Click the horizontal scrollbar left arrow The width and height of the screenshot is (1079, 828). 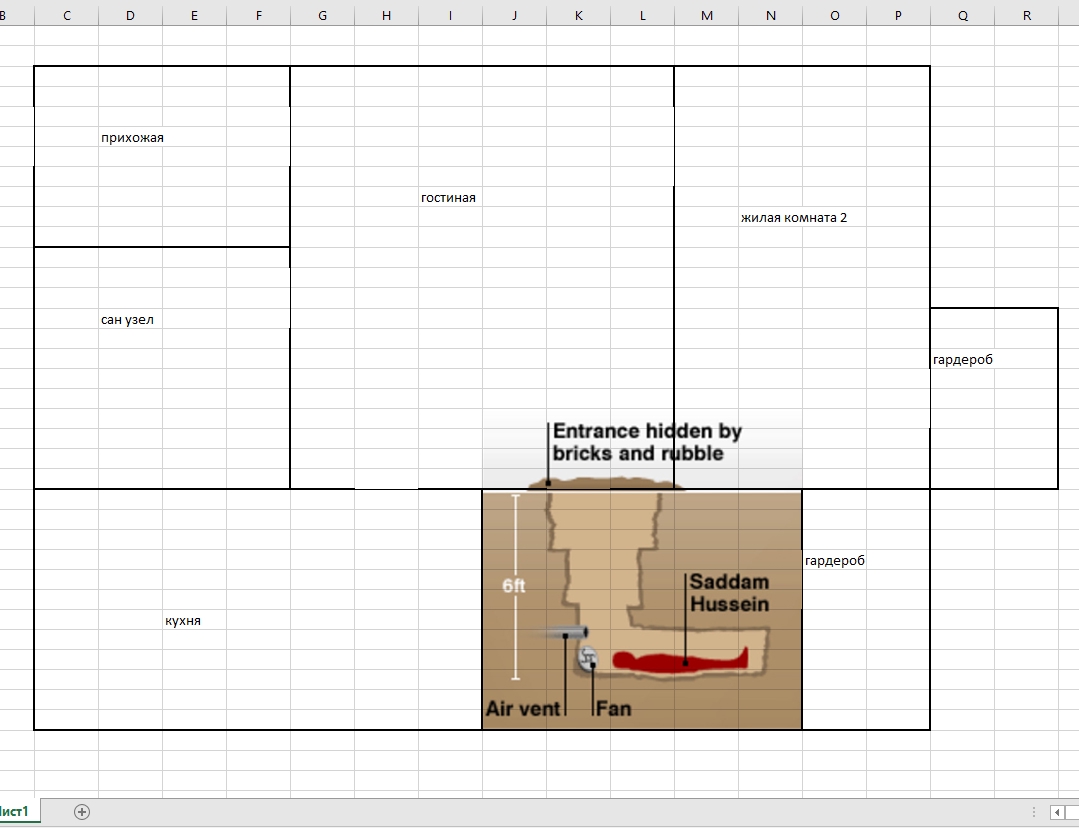click(1058, 812)
